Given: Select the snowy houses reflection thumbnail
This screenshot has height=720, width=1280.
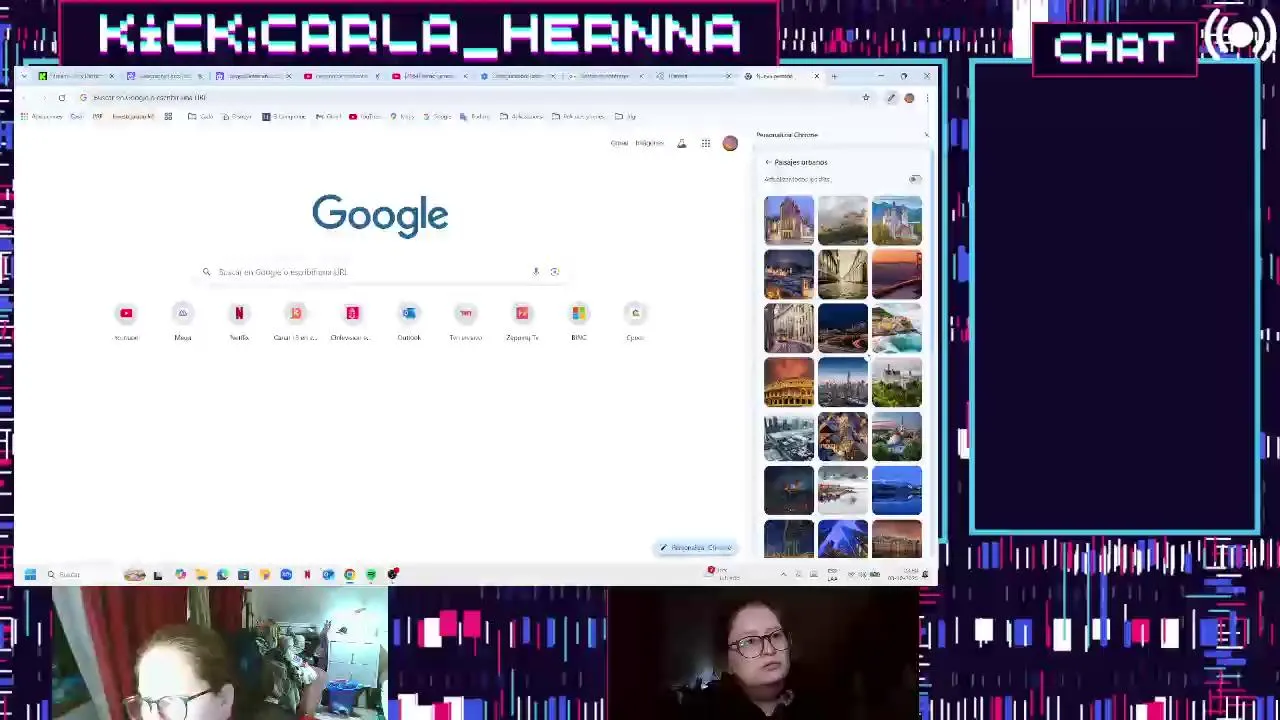Looking at the screenshot, I should [843, 491].
